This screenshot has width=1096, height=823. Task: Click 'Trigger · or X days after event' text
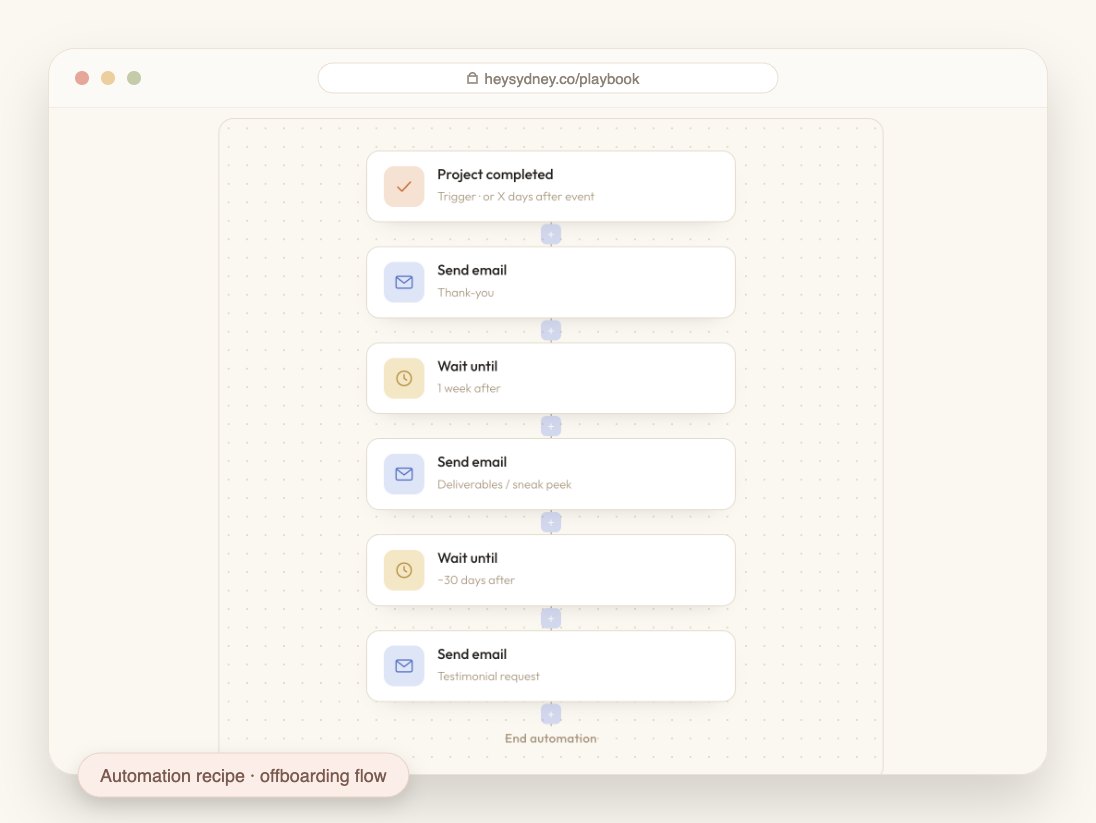coord(516,196)
